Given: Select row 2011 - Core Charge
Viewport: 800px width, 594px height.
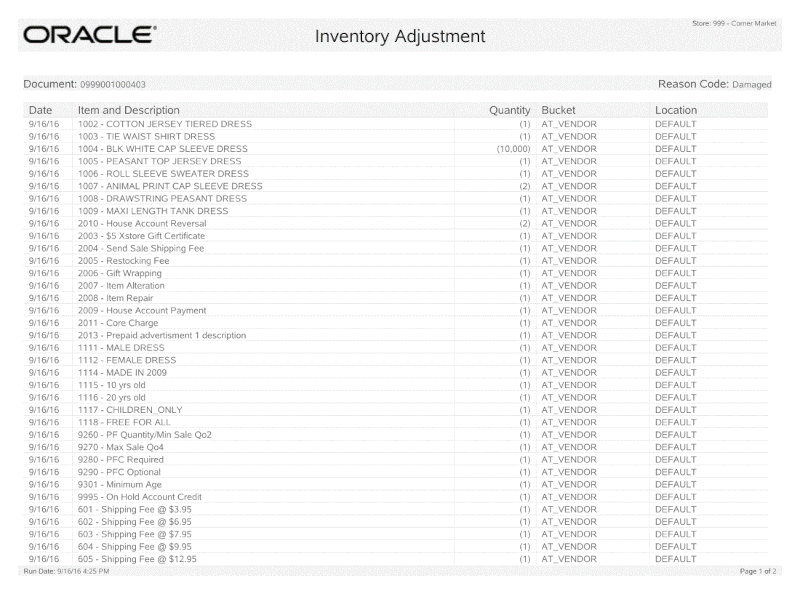Looking at the screenshot, I should tap(395, 323).
